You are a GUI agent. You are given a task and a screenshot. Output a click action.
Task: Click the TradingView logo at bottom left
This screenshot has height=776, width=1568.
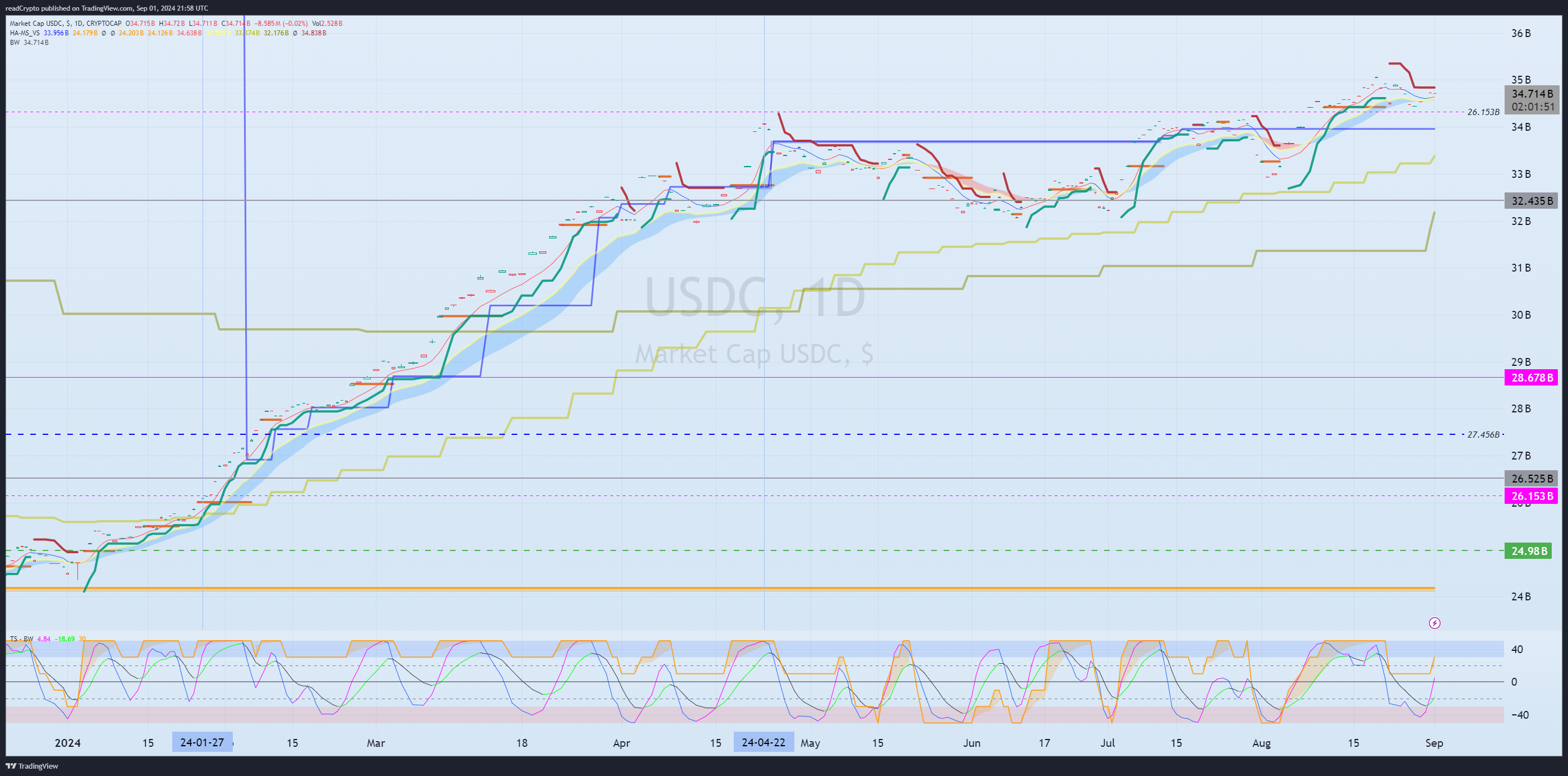click(31, 766)
